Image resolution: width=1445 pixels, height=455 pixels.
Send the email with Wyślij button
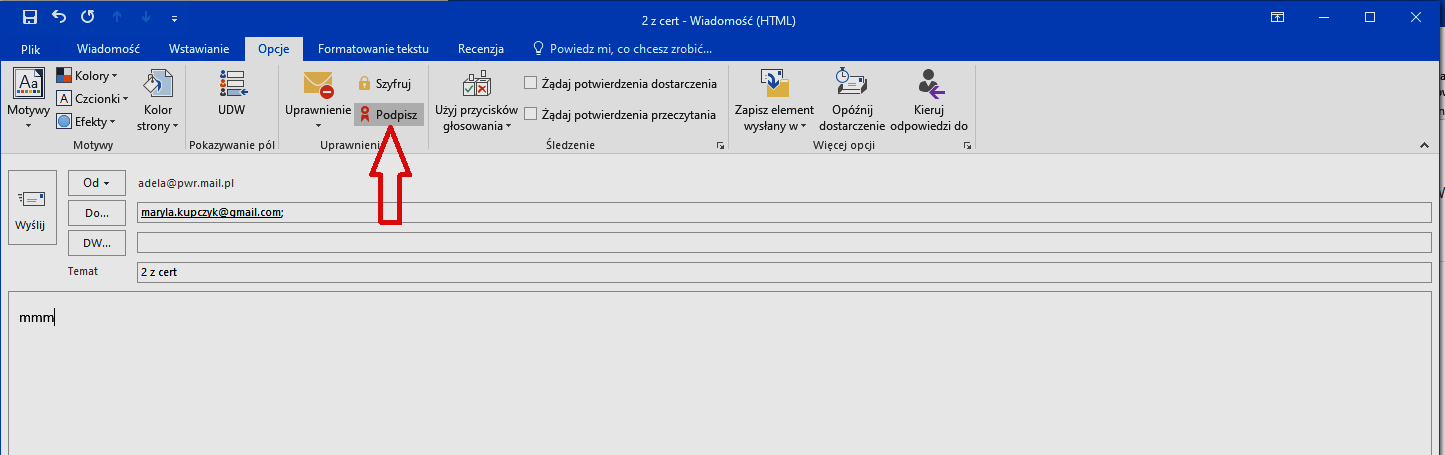[x=31, y=209]
